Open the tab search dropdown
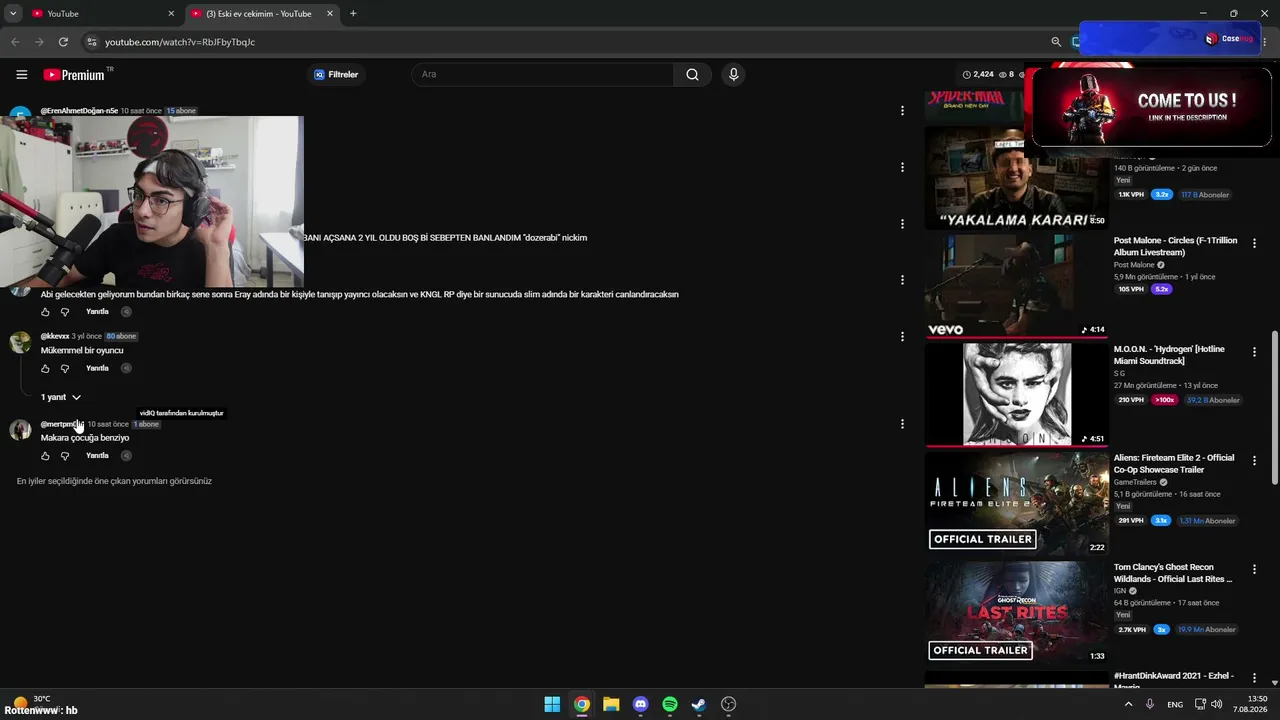Screen dimensions: 1280x720 (13, 14)
